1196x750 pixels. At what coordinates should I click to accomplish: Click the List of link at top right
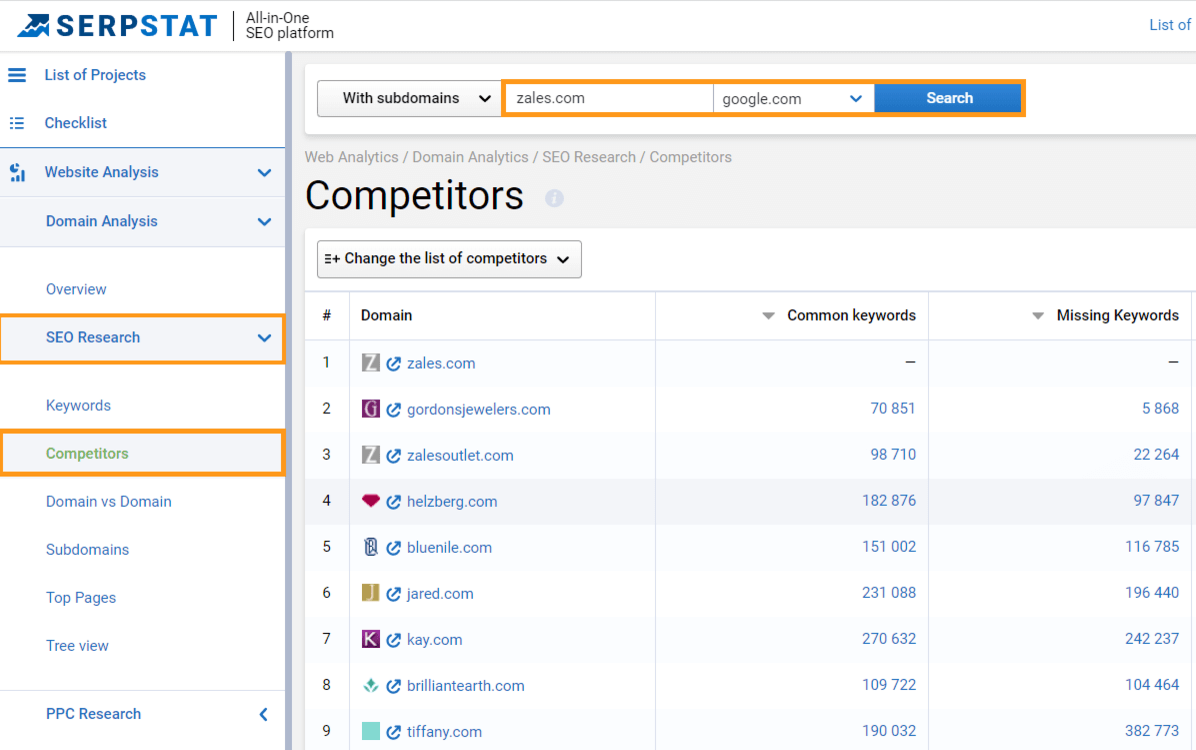(1171, 25)
